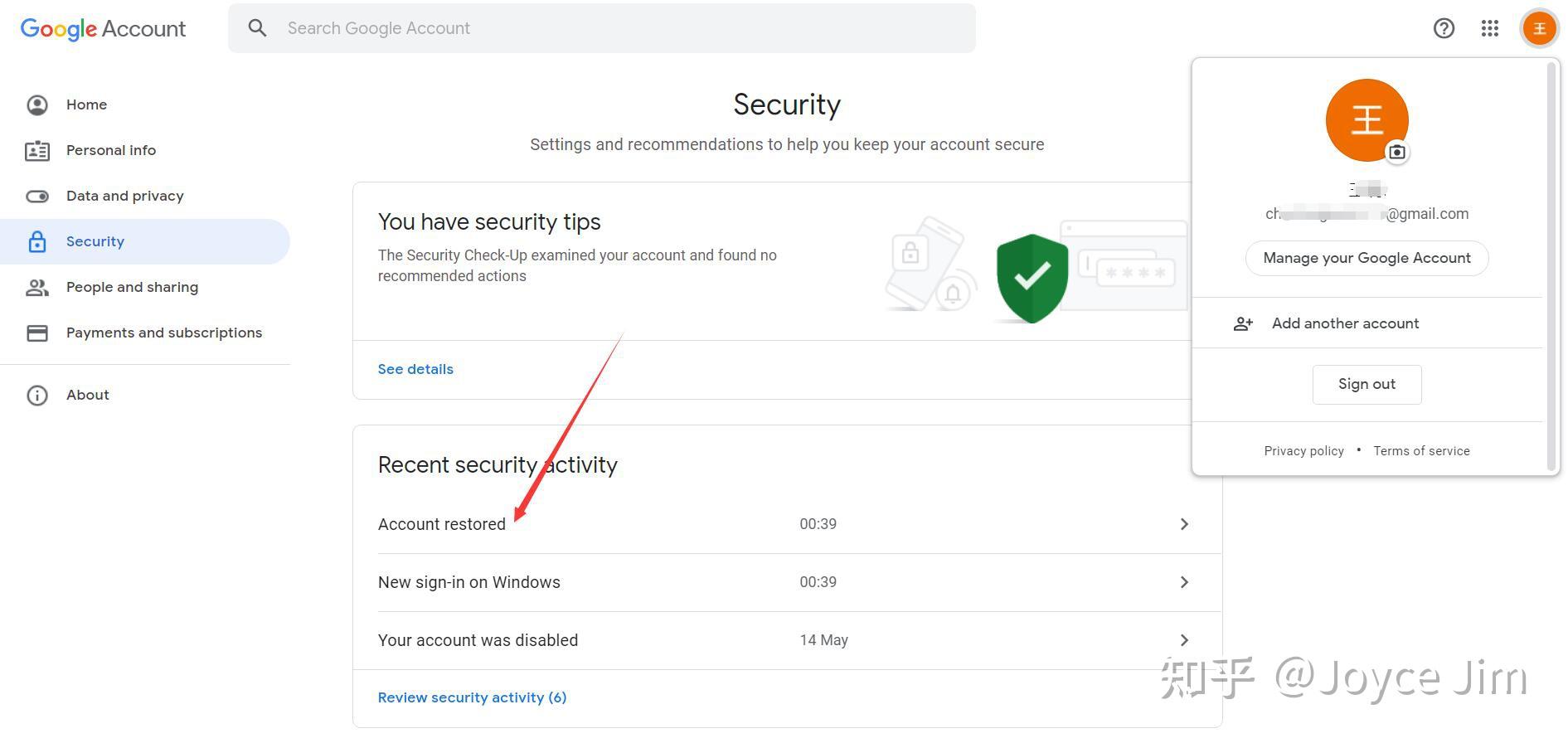Go to Data and privacy section

(124, 196)
